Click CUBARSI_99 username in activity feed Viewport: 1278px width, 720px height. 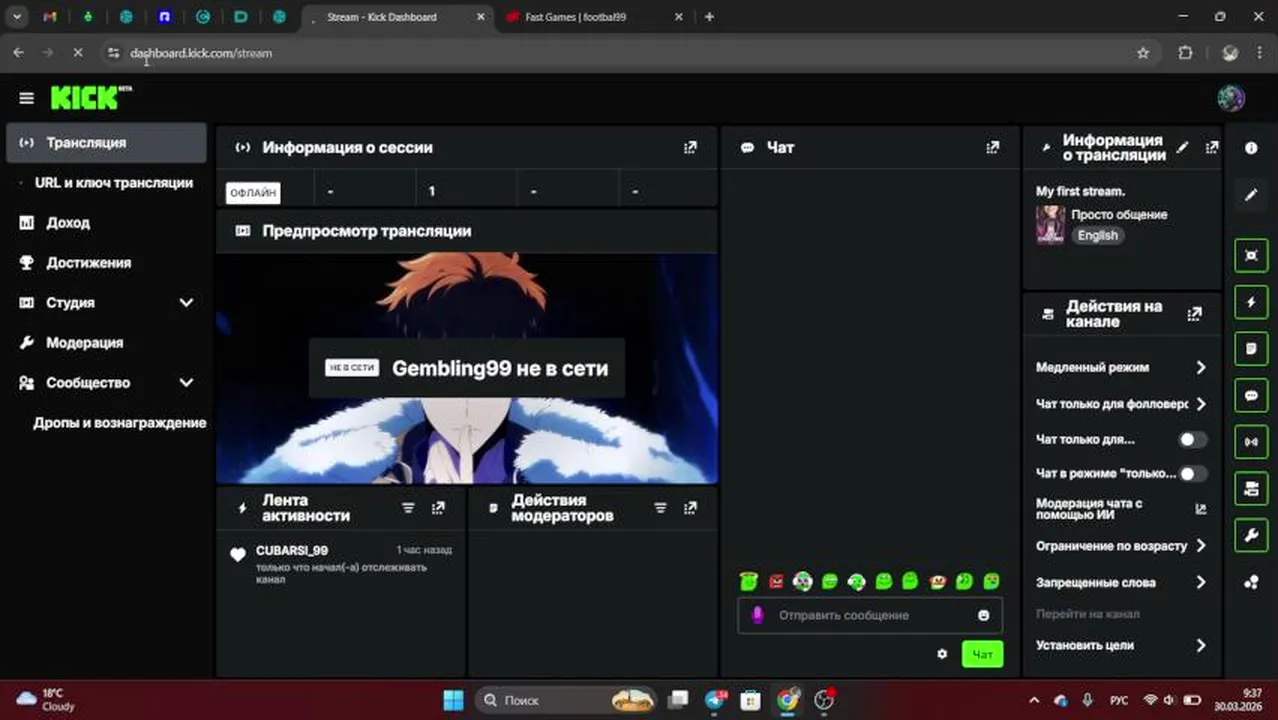coord(292,550)
